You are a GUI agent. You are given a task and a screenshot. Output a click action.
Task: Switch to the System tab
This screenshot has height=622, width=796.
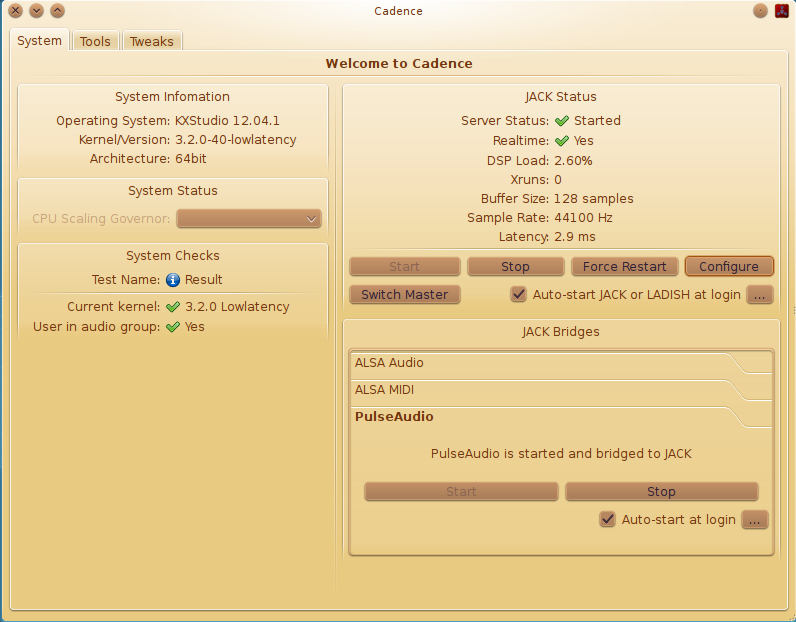39,41
